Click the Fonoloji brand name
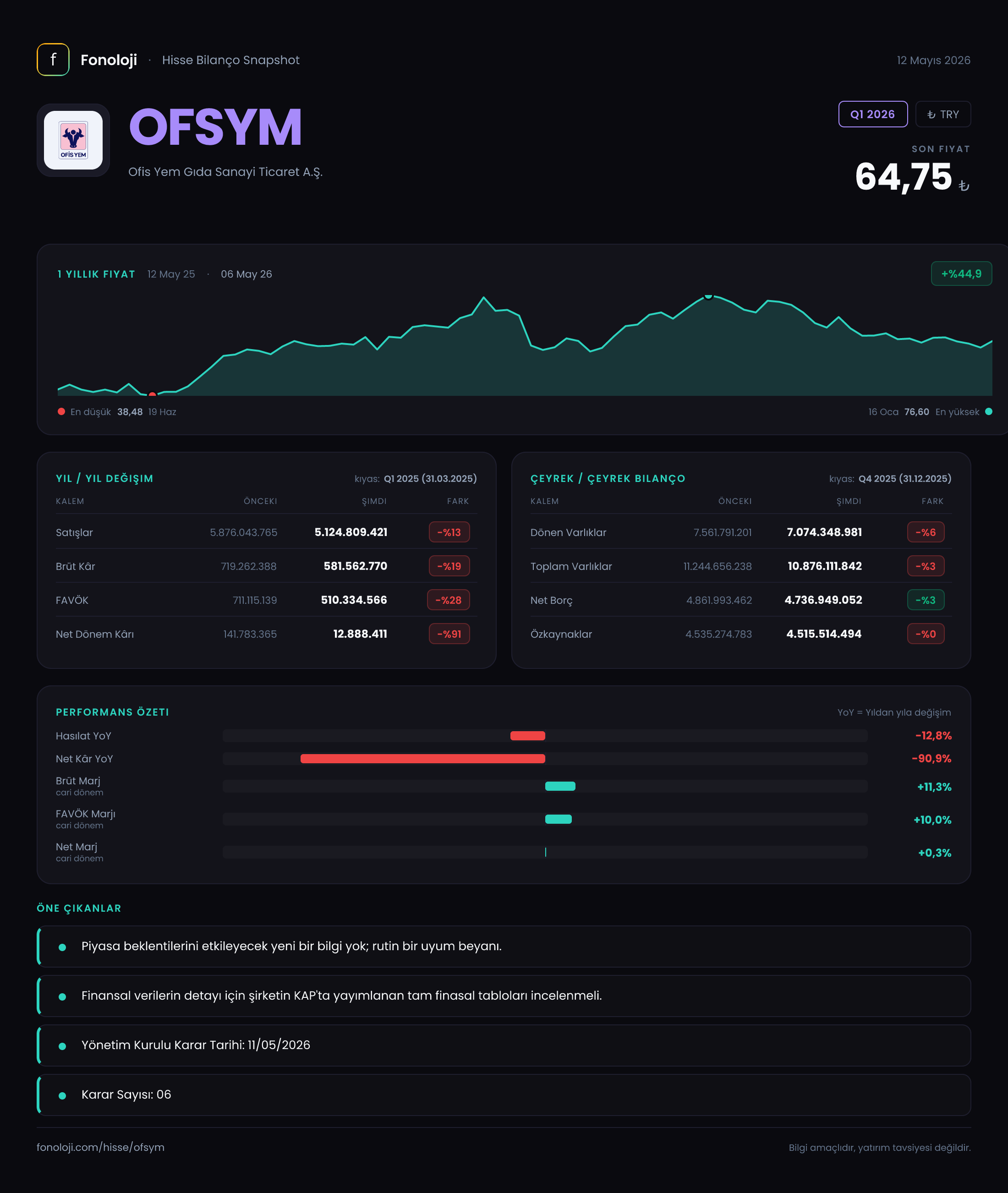This screenshot has width=1008, height=1193. coord(109,60)
